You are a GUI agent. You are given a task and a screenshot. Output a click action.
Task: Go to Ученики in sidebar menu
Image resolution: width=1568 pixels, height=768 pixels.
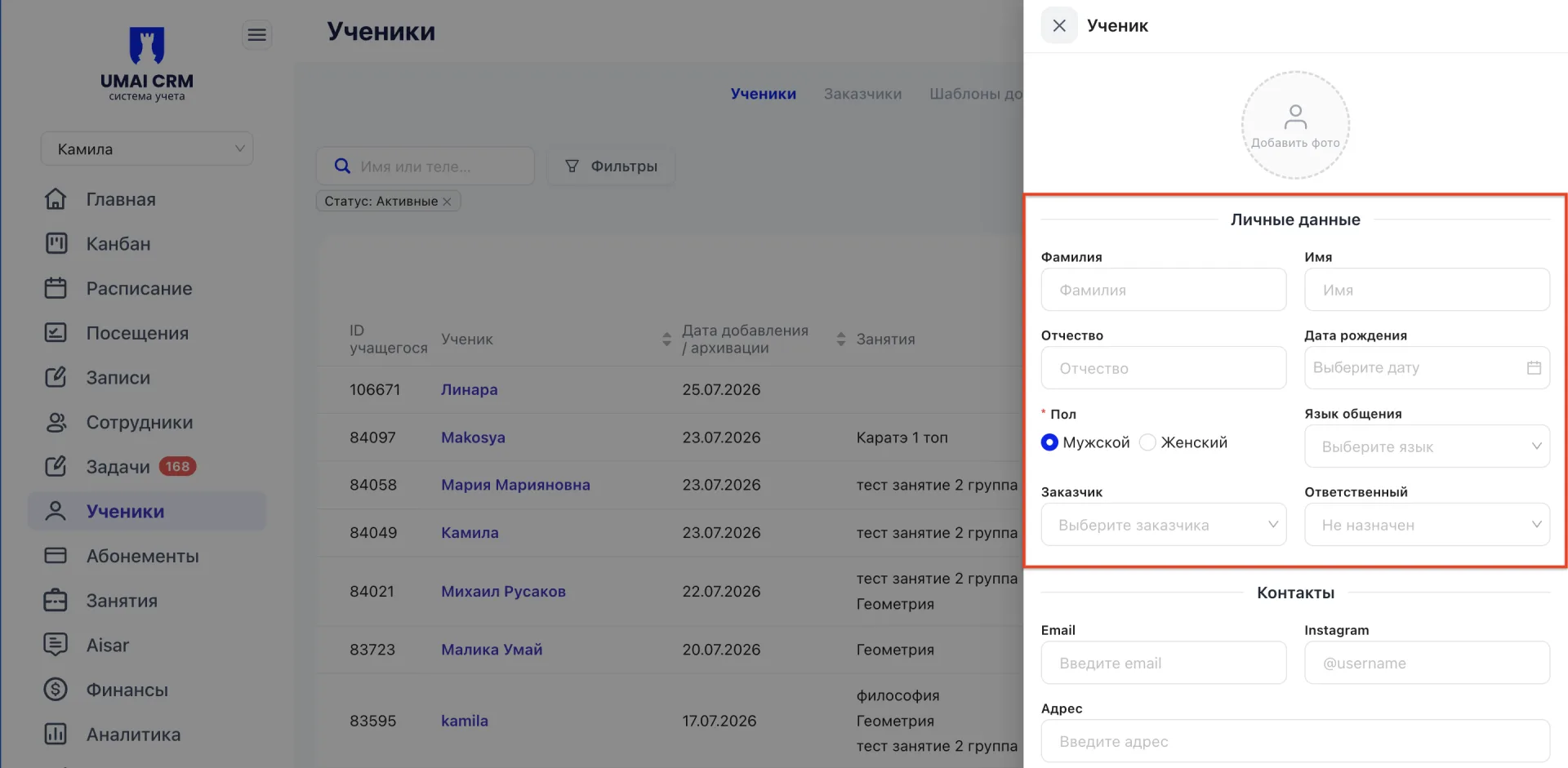(147, 511)
